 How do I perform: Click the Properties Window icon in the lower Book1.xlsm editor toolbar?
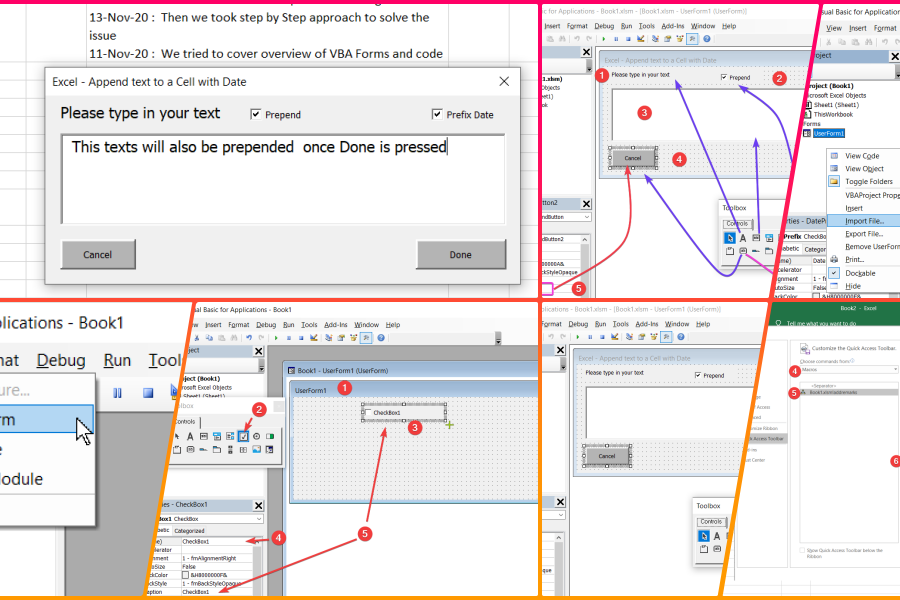641,337
